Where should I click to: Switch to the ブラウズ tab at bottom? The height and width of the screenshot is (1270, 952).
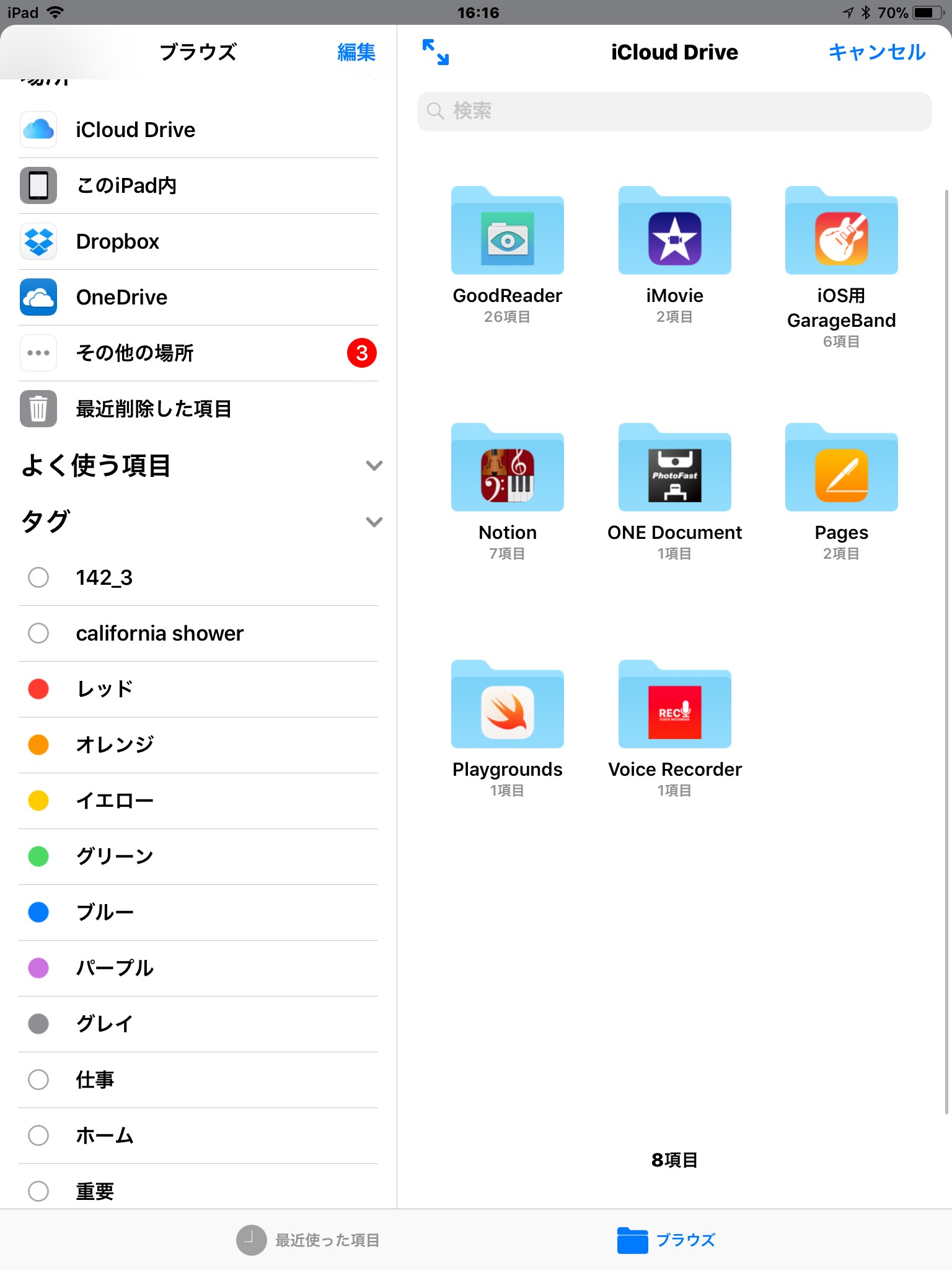[666, 1240]
